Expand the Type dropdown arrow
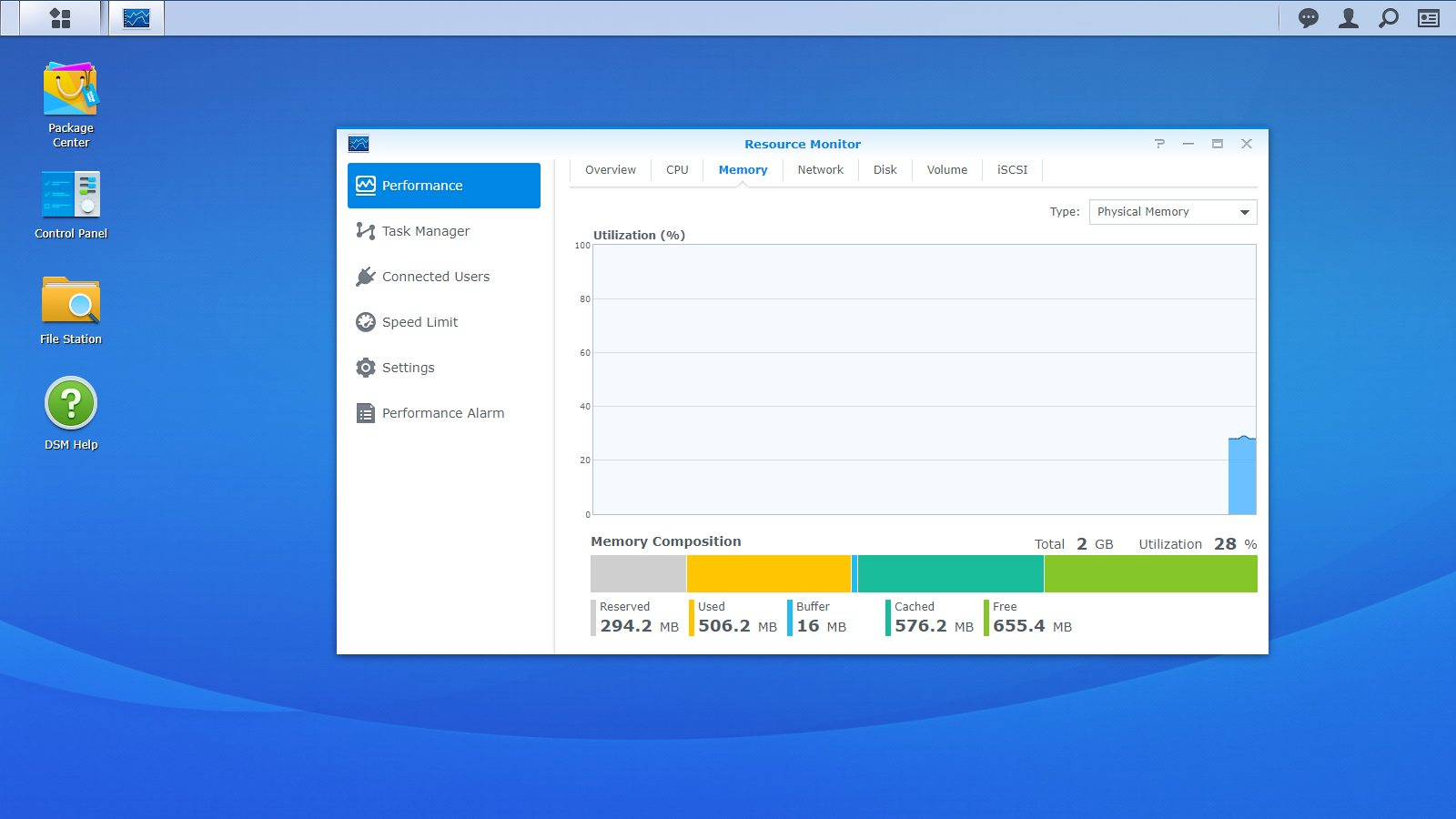Screen dimensions: 1456x819 click(1245, 212)
